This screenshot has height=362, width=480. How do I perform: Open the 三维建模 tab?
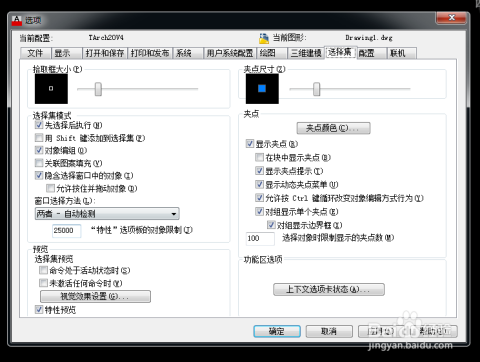tap(306, 53)
